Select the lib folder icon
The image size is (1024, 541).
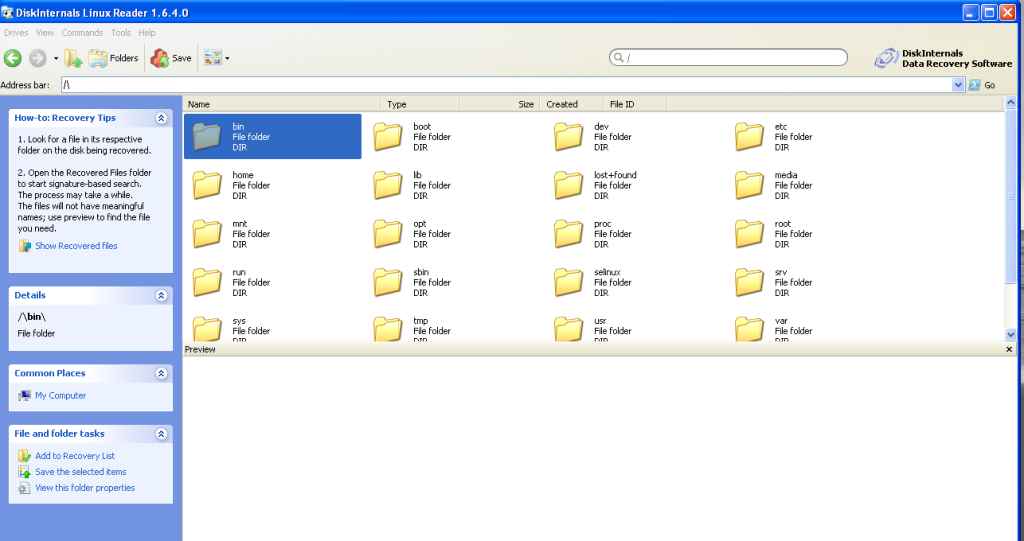(x=388, y=185)
